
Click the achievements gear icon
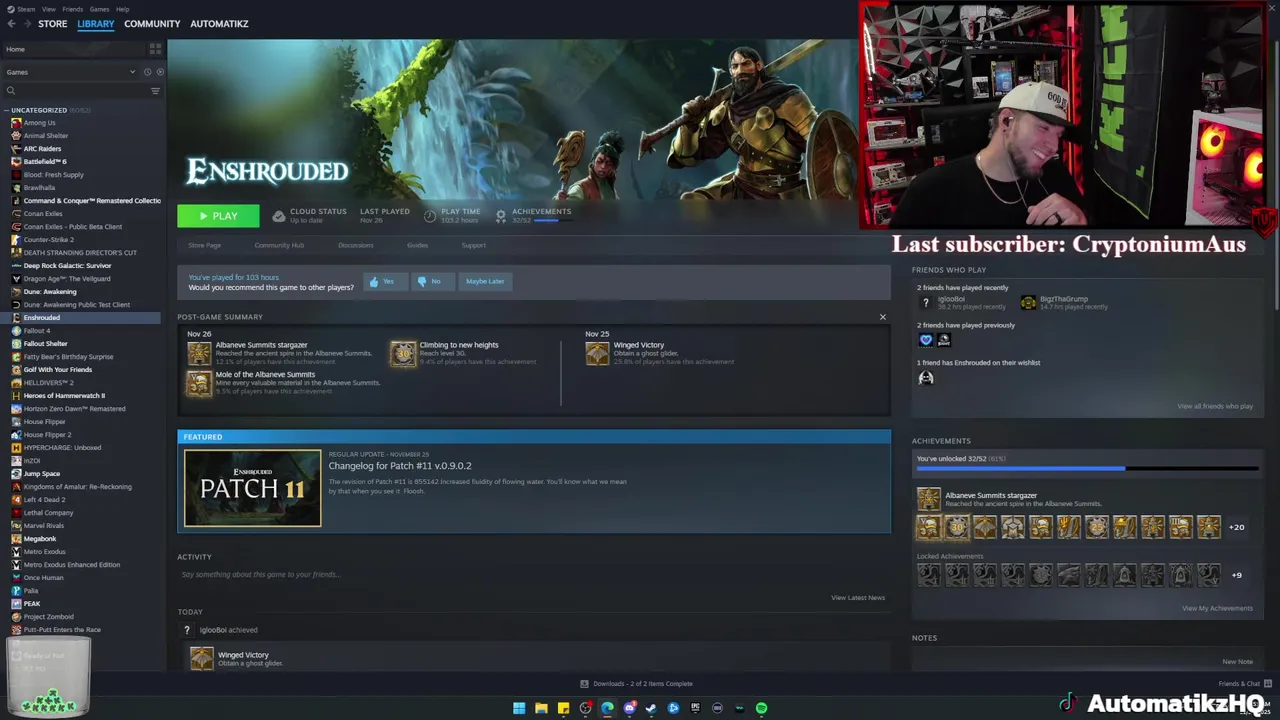pyautogui.click(x=501, y=216)
